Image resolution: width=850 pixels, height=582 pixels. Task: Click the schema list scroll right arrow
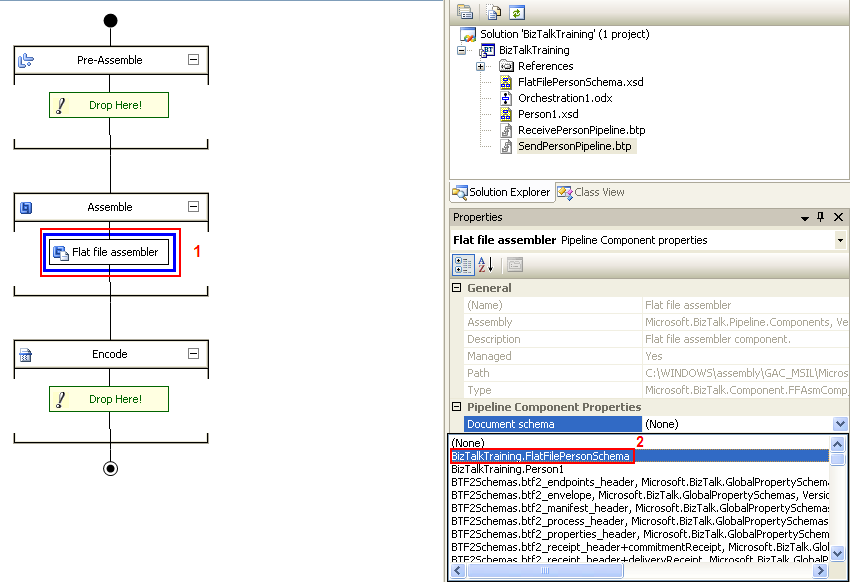[x=821, y=570]
